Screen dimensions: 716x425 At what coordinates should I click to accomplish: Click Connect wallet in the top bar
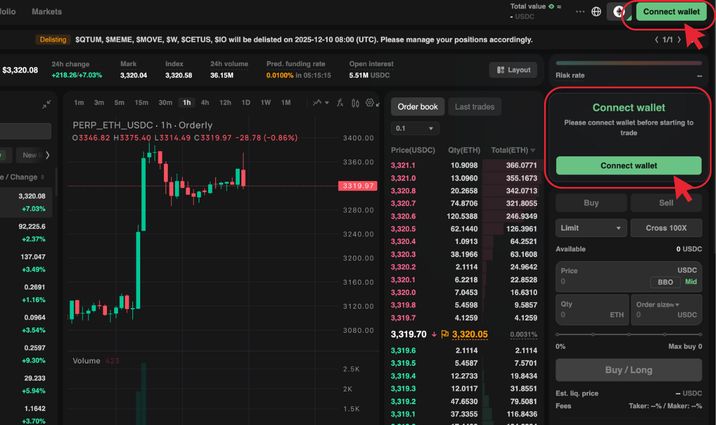pyautogui.click(x=670, y=12)
